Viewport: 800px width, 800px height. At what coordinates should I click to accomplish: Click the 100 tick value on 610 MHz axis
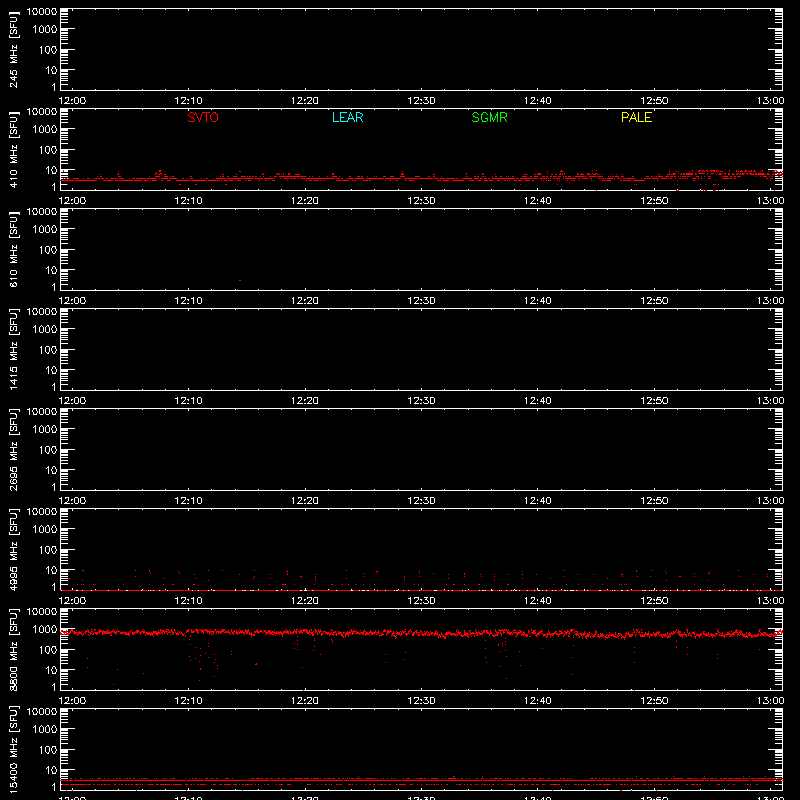(x=48, y=250)
